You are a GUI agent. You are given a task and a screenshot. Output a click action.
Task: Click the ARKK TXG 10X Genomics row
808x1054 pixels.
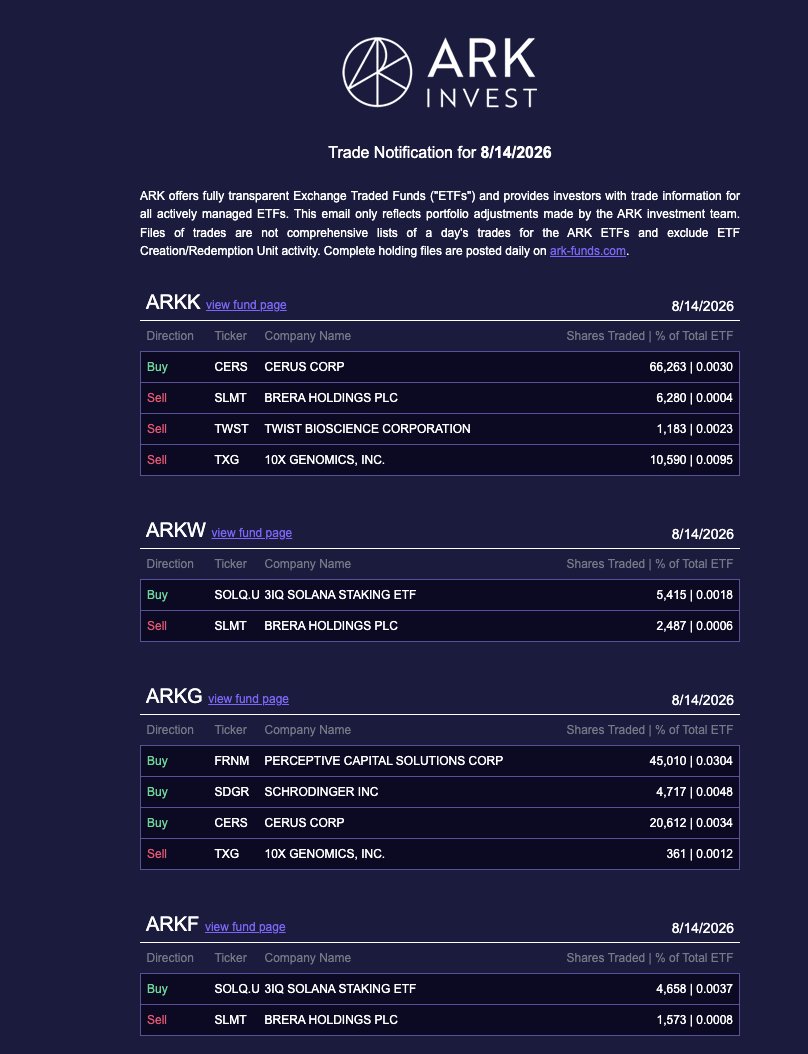tap(440, 460)
